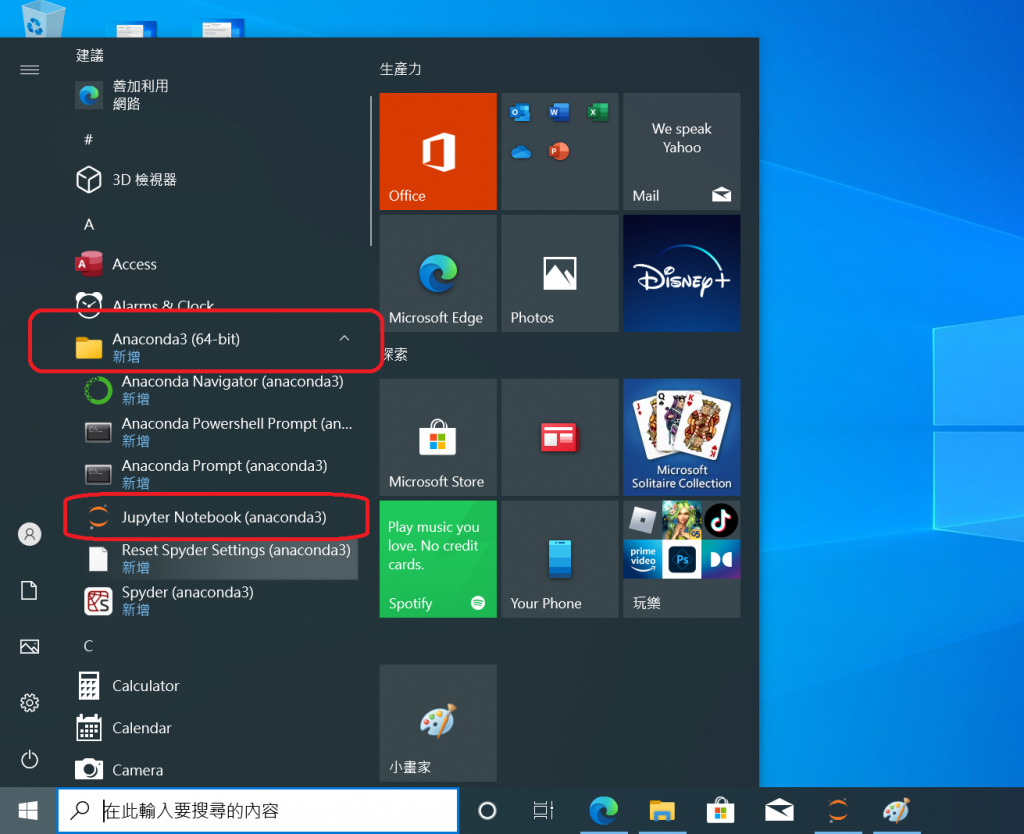Click Roblox icon in 玩樂 folder
1024x834 pixels.
coord(643,521)
